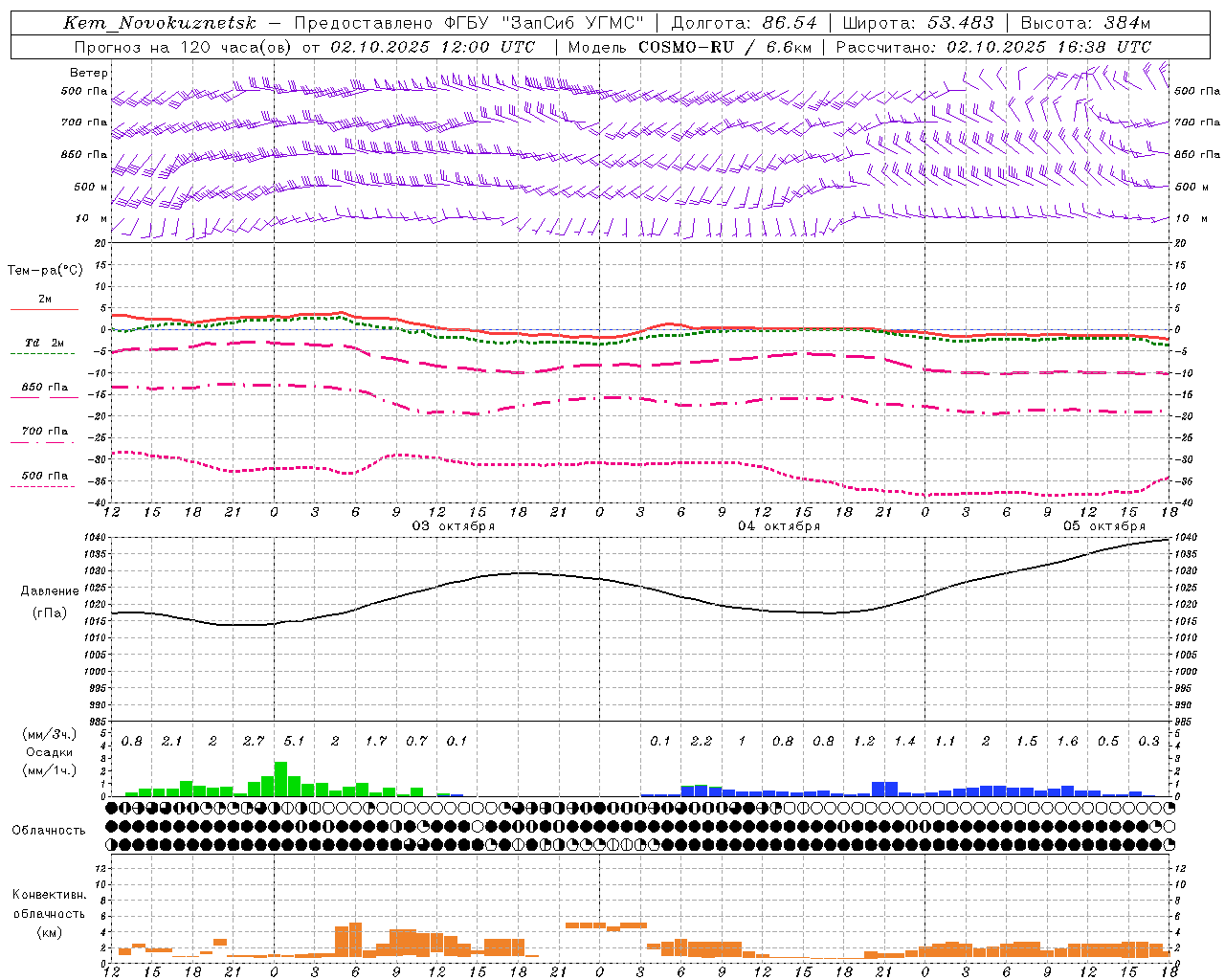This screenshot has height=980, width=1225.
Task: Click the 'Облачность' cloud cover label
Action: tap(49, 830)
